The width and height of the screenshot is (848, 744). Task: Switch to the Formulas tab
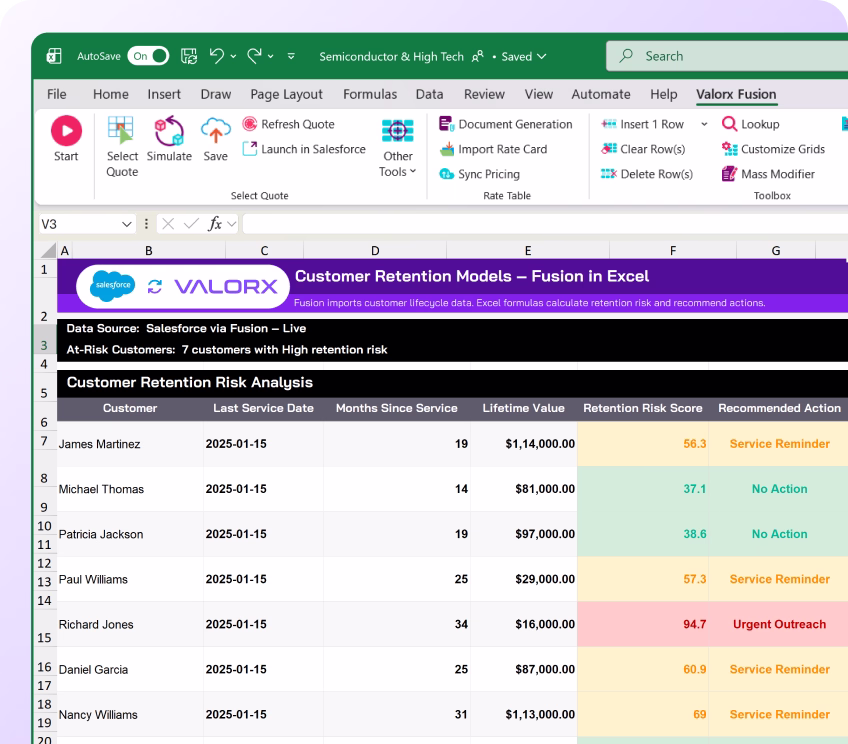coord(370,94)
